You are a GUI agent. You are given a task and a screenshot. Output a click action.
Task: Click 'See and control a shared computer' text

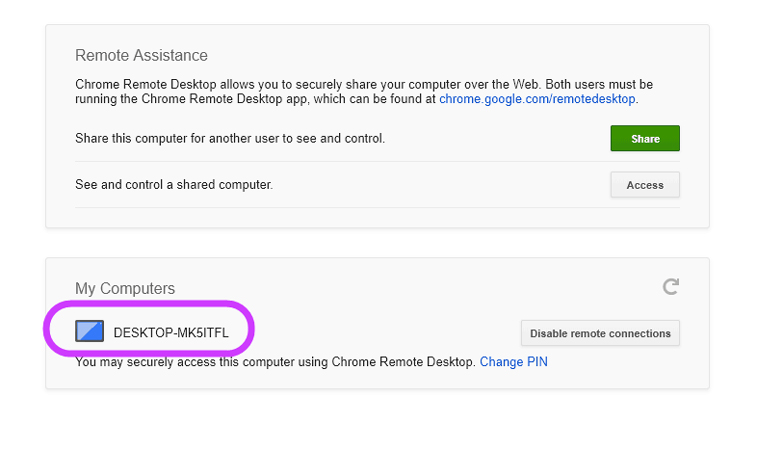click(x=174, y=185)
